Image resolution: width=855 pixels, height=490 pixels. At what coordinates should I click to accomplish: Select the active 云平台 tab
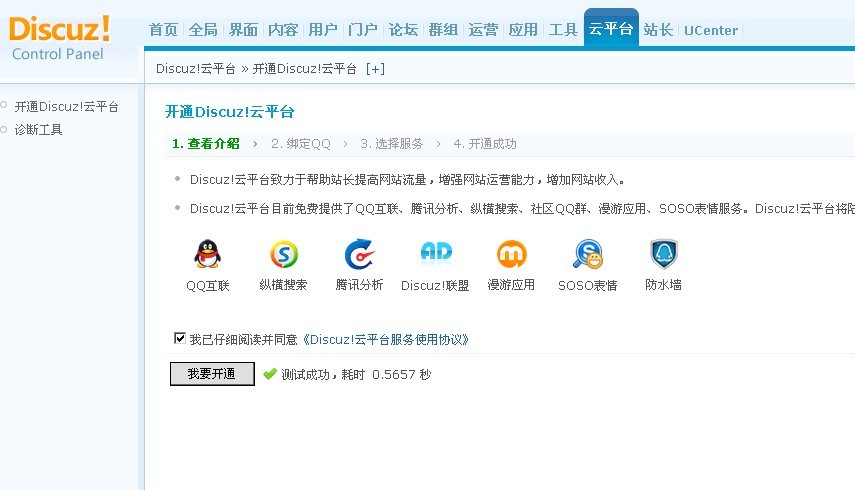point(611,28)
